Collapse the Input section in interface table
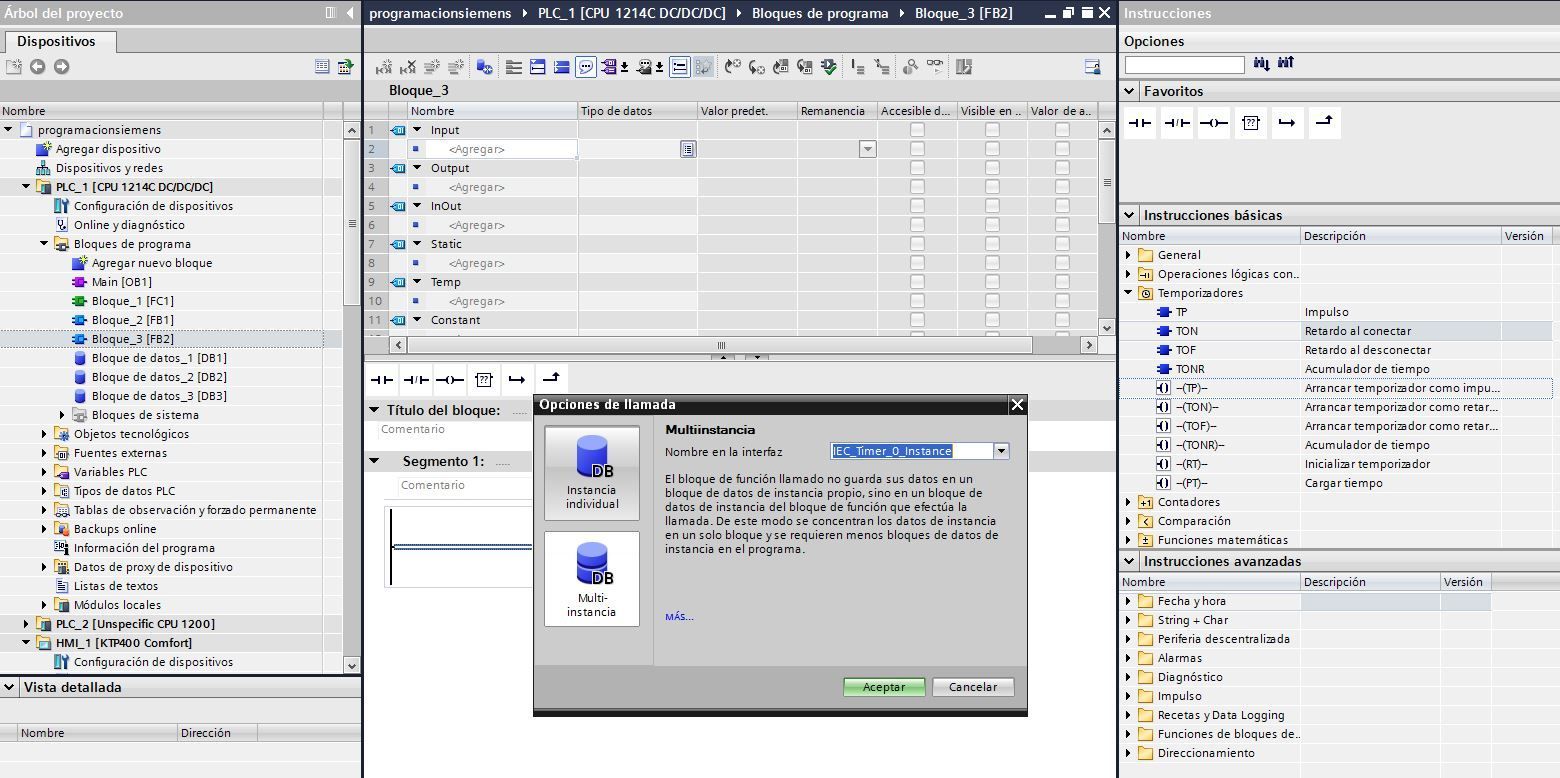 (418, 130)
